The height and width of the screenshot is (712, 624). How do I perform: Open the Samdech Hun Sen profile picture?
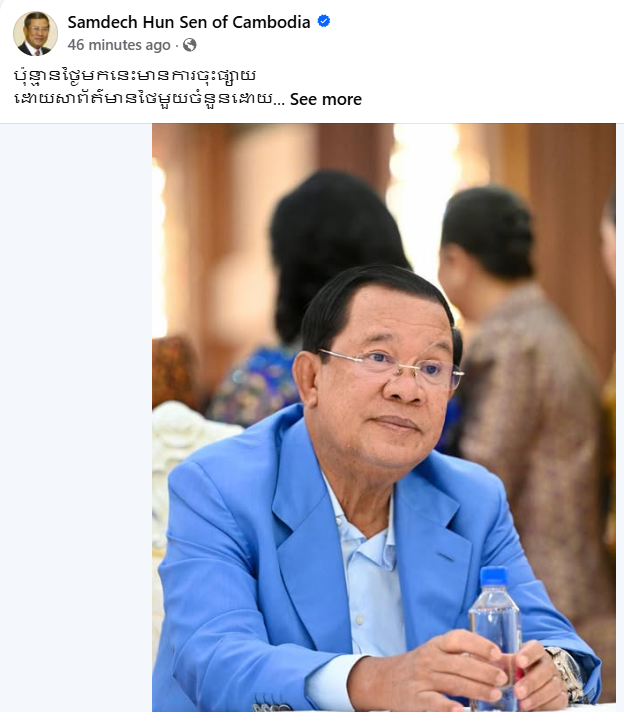(35, 34)
